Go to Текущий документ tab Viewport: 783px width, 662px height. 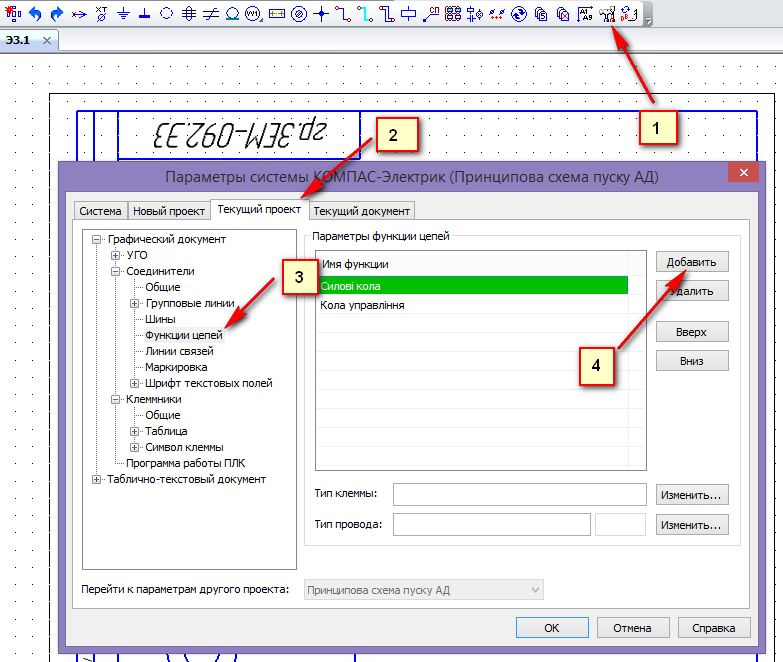coord(362,211)
